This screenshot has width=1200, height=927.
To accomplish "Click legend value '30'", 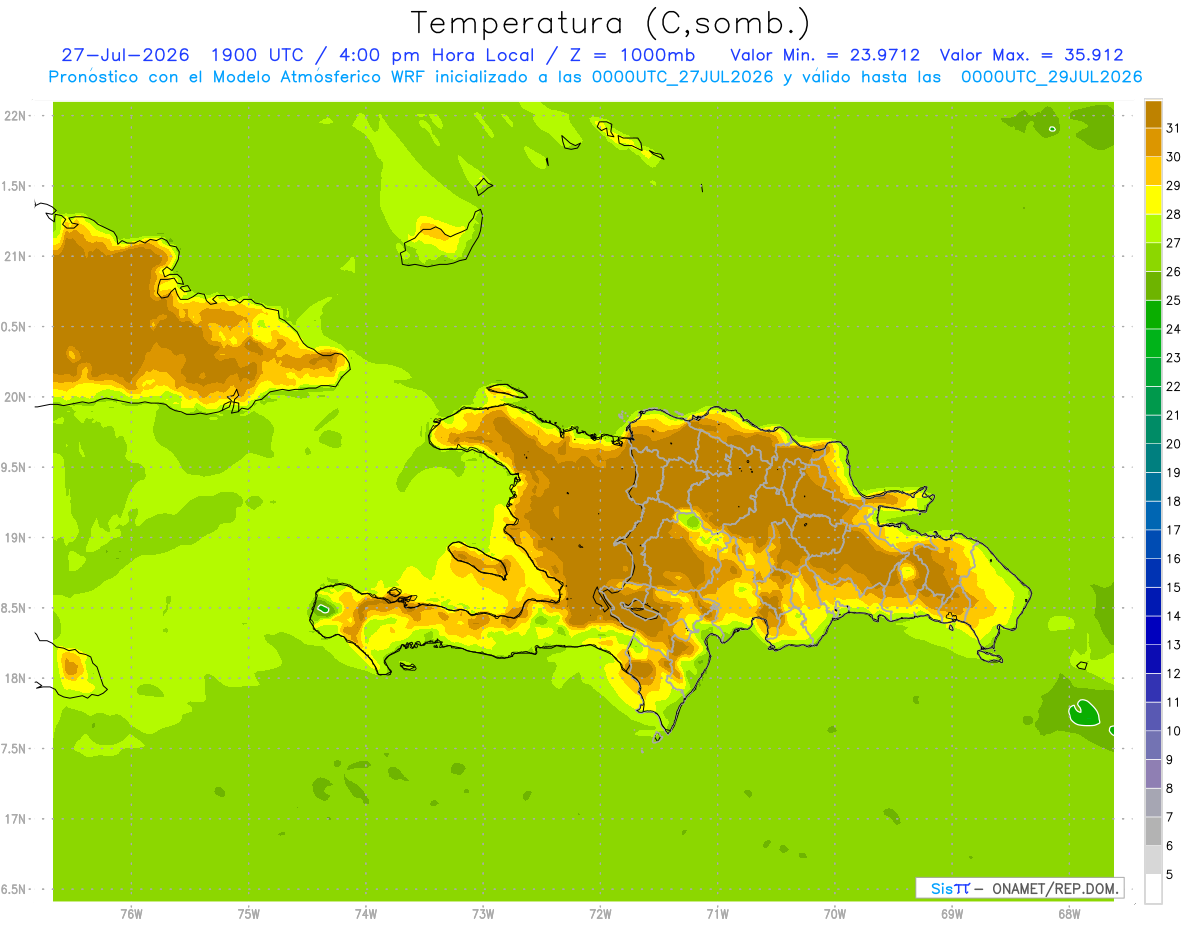I will point(1174,156).
